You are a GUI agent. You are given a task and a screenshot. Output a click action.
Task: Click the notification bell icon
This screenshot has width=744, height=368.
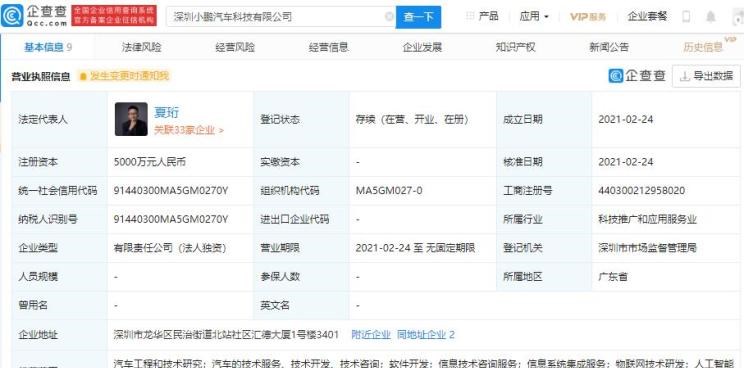click(x=710, y=17)
